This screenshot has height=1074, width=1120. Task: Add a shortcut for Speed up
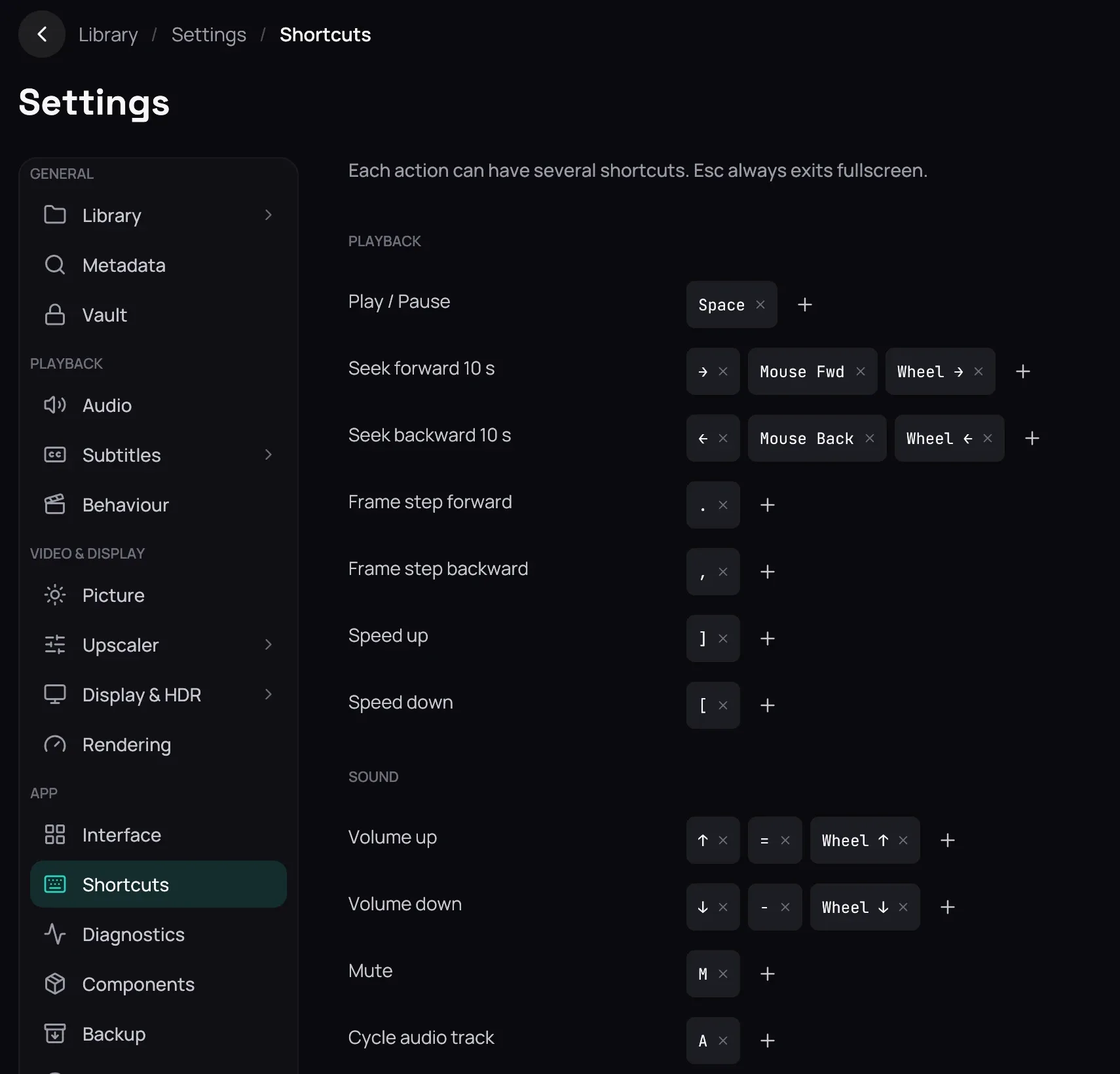click(x=768, y=639)
